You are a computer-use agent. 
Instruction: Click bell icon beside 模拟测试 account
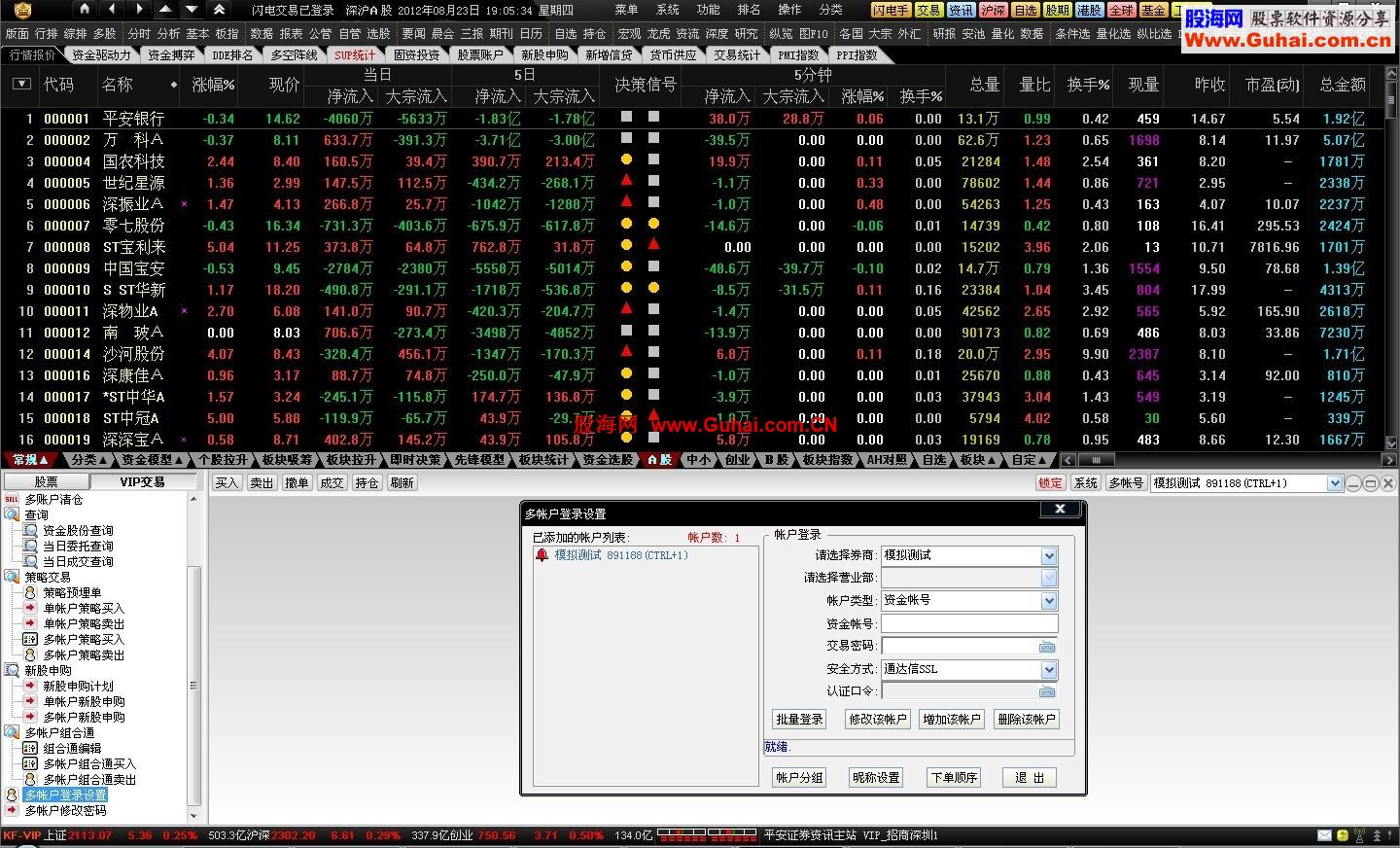[542, 555]
